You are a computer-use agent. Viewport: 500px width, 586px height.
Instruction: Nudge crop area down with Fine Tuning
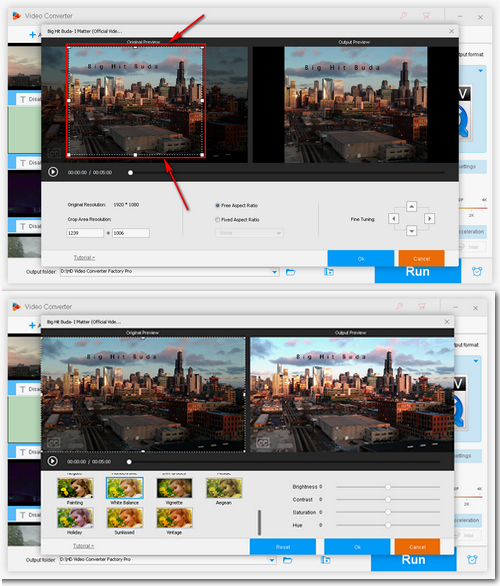click(411, 231)
